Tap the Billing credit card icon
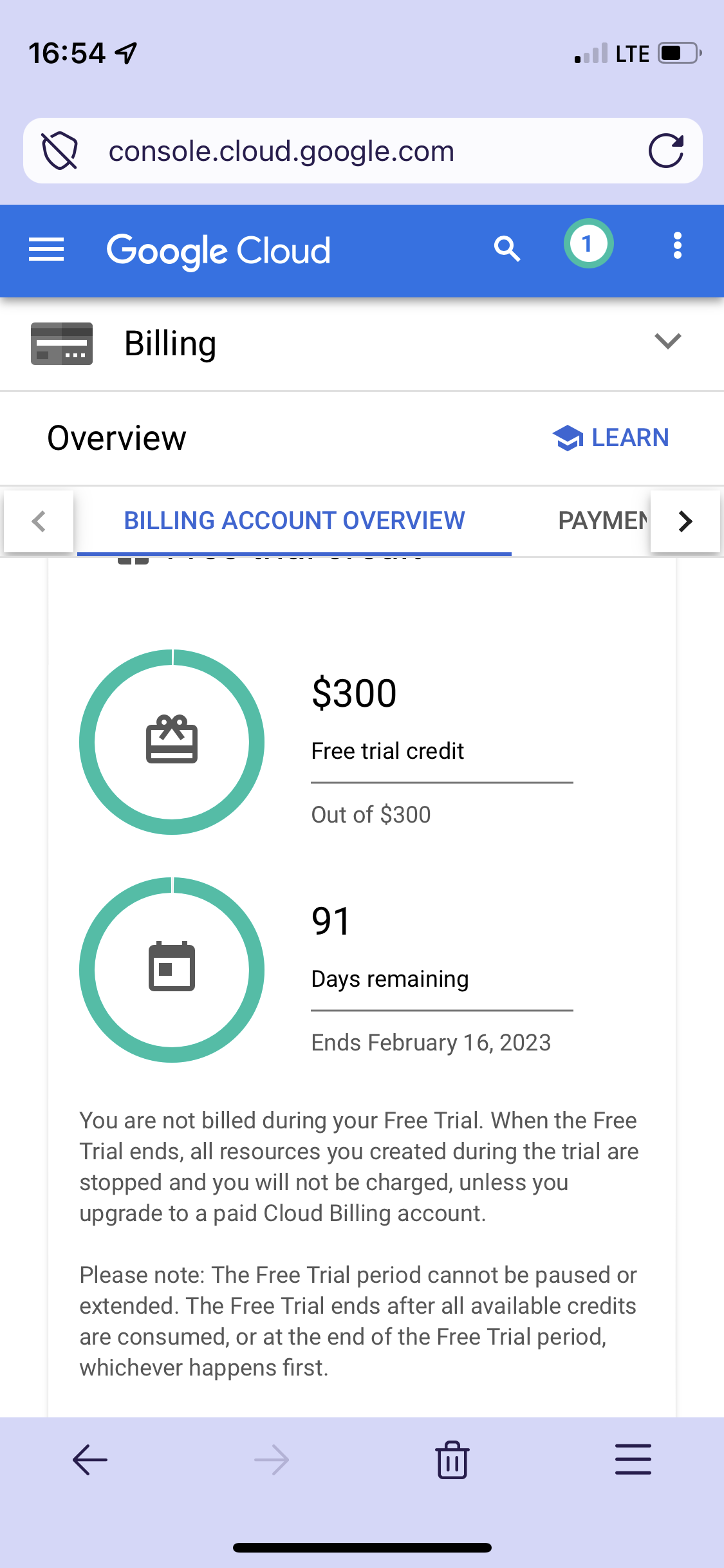Viewport: 724px width, 1568px height. point(62,344)
